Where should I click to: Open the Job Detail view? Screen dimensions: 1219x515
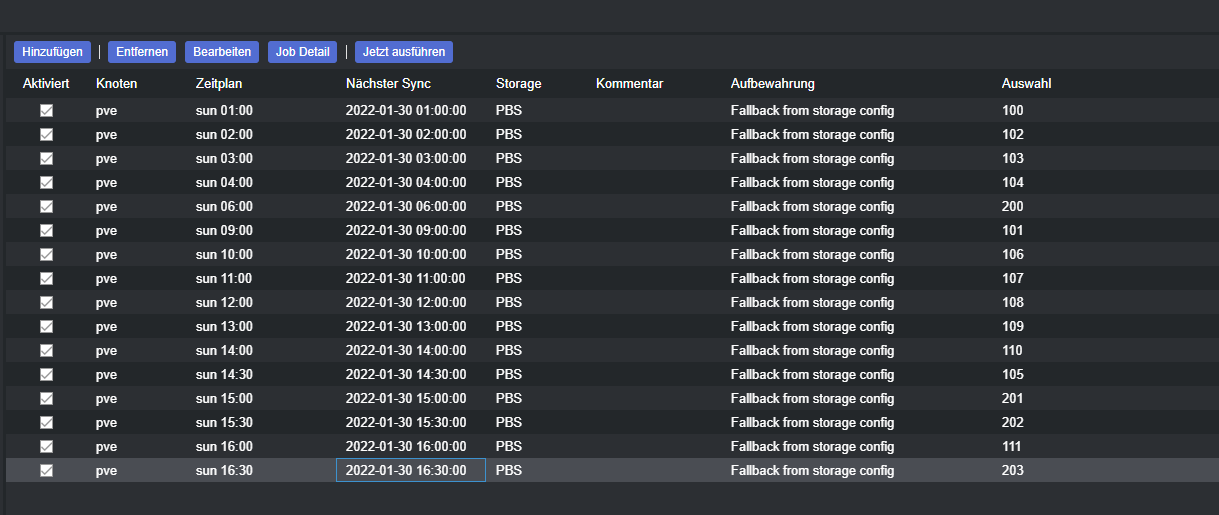click(x=303, y=51)
